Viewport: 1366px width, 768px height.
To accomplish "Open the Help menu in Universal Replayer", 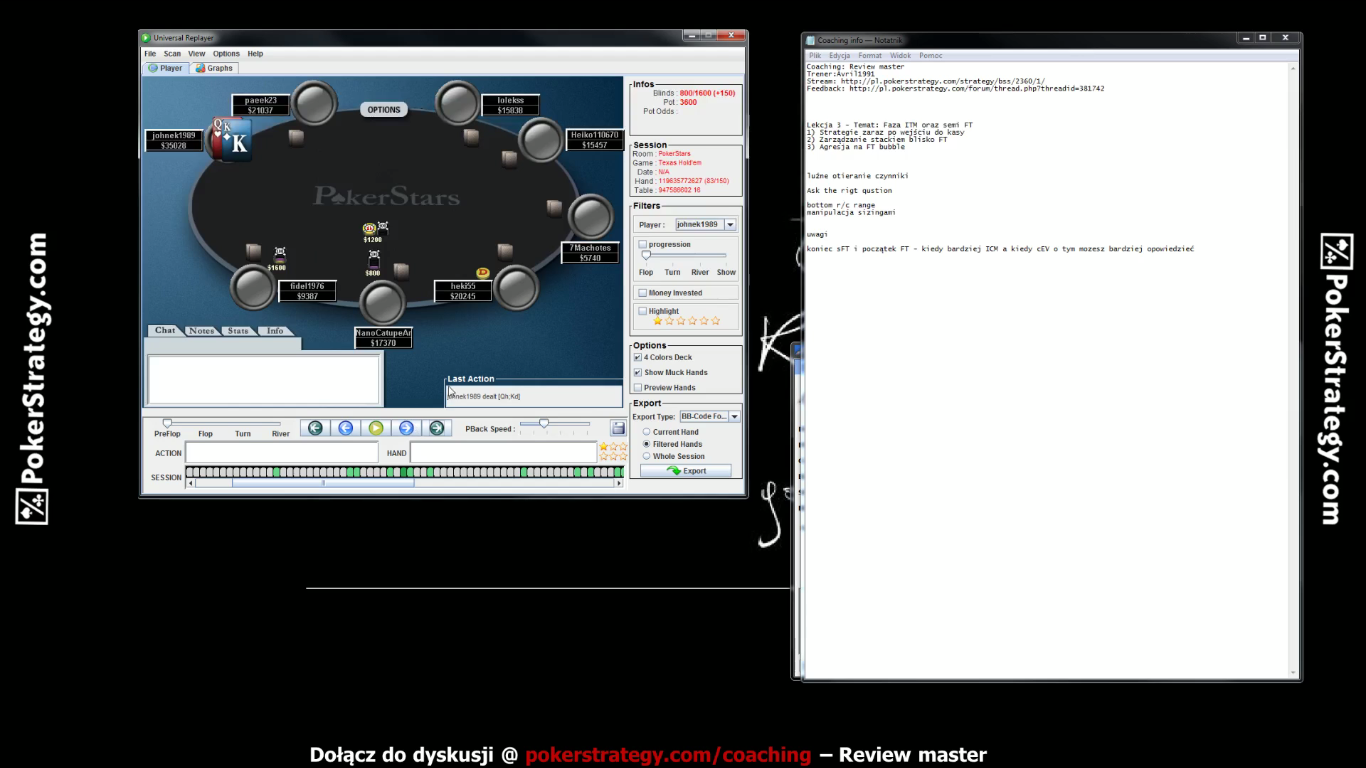I will tap(255, 54).
